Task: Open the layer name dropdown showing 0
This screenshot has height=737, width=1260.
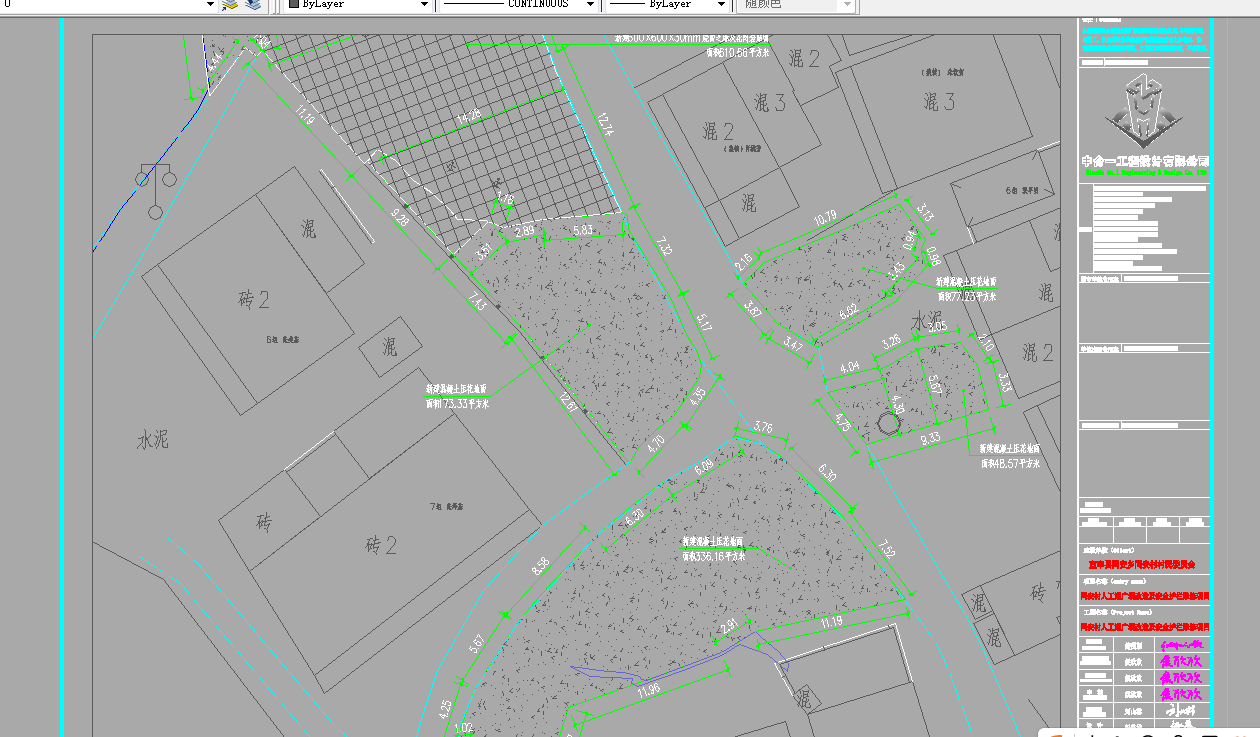Action: tap(108, 5)
